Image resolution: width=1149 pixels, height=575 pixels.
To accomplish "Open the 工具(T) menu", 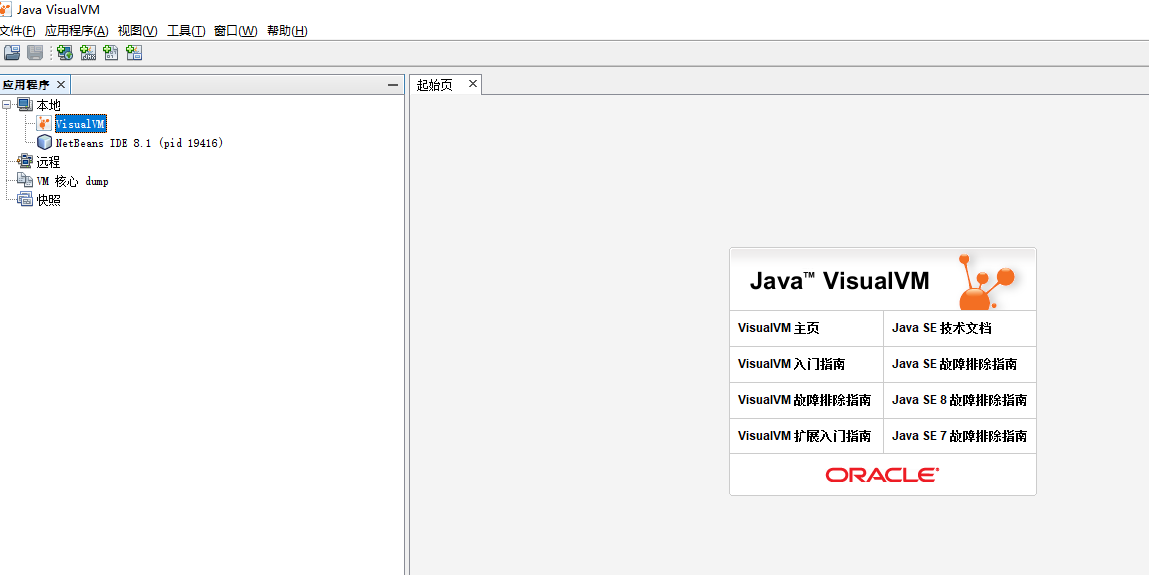I will [x=185, y=31].
